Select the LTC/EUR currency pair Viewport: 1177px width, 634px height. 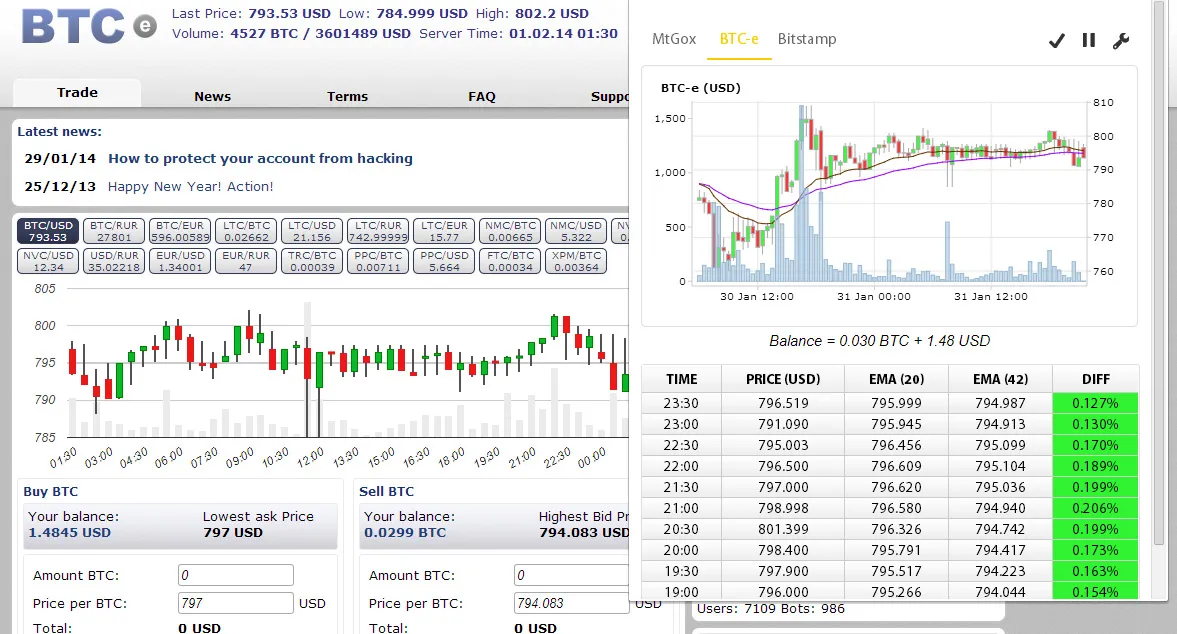point(444,231)
